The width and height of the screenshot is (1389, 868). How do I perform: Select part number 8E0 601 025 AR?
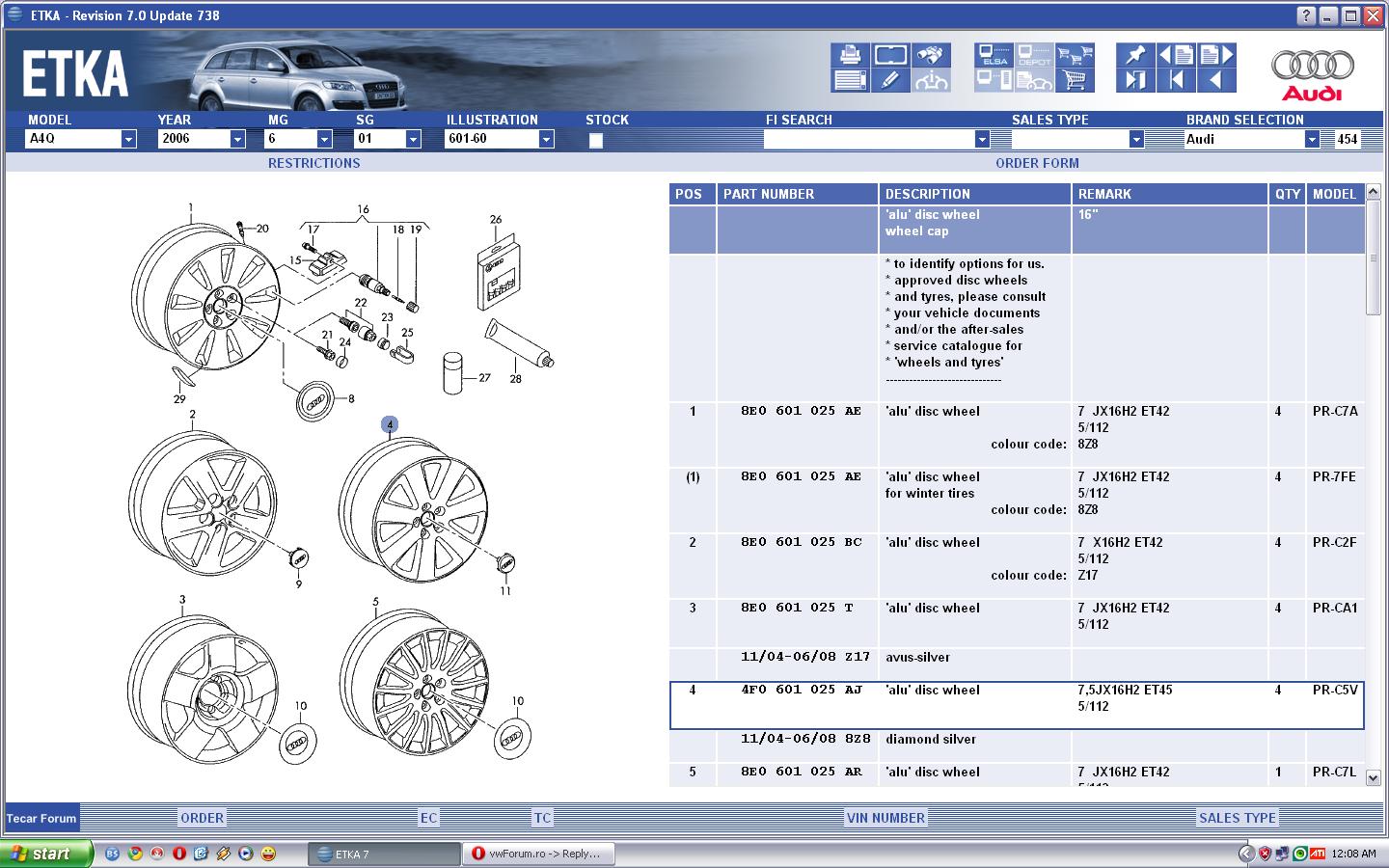coord(801,772)
